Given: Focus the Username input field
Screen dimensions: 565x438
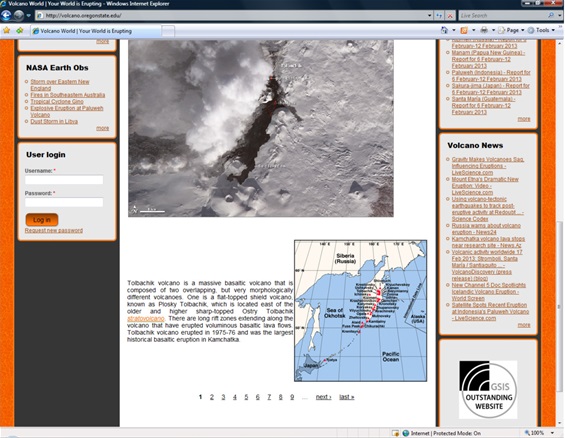Looking at the screenshot, I should coord(64,180).
